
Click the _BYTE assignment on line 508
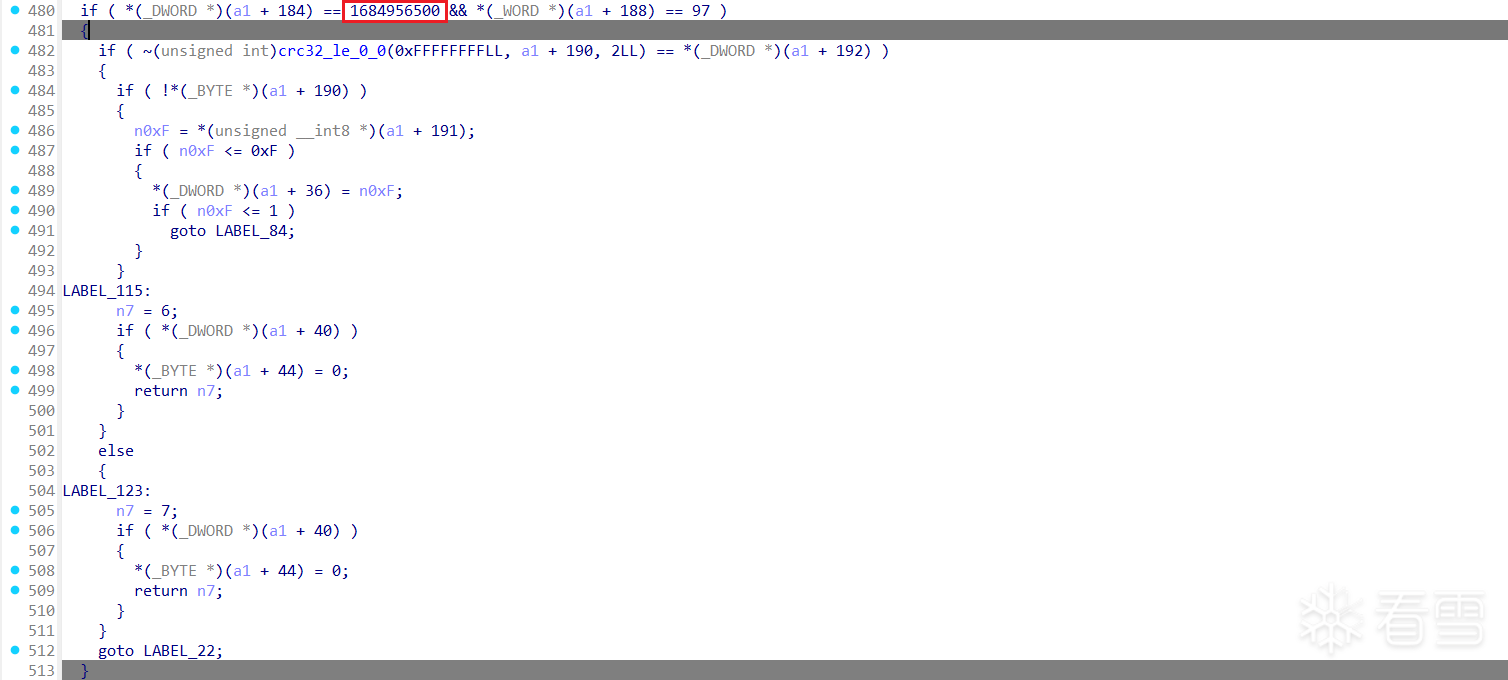(242, 571)
